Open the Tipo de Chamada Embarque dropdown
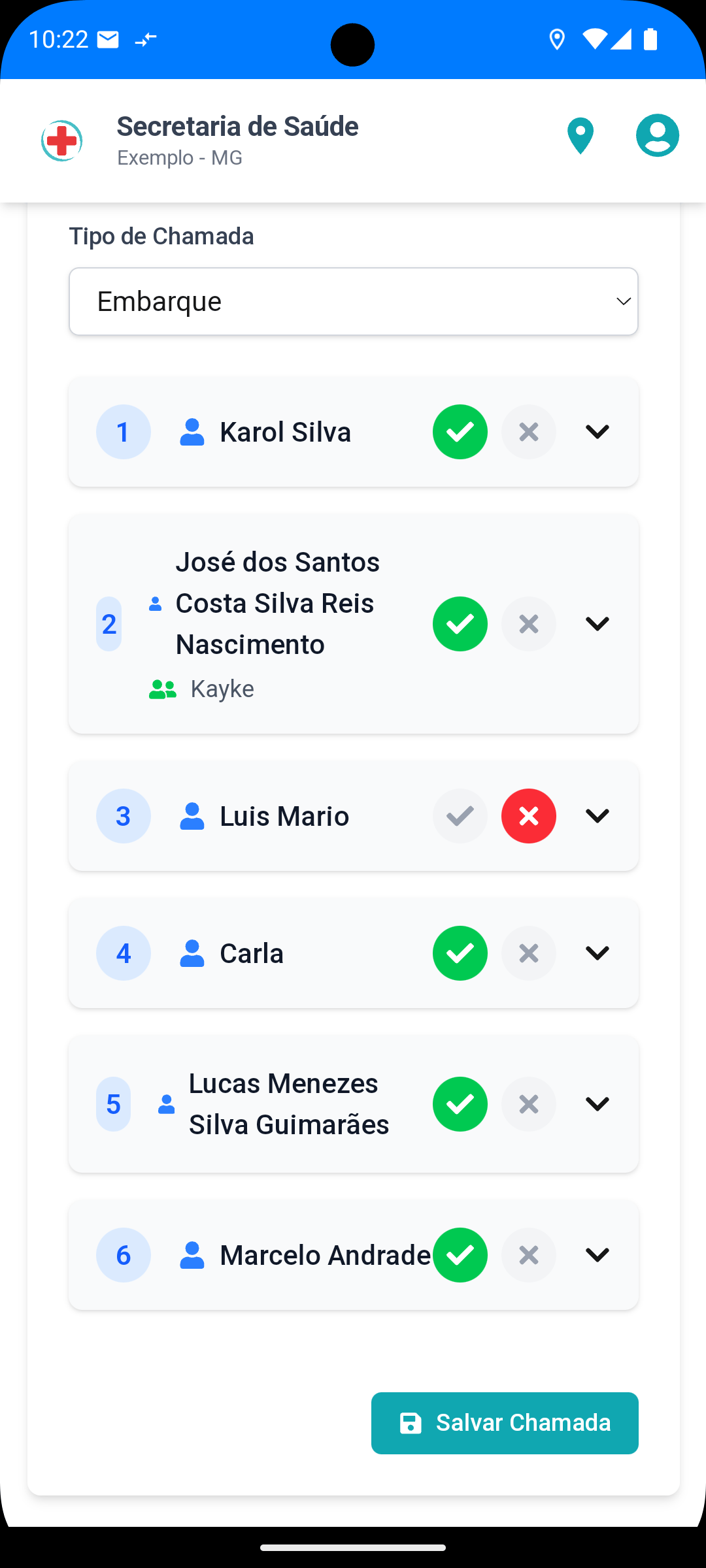Viewport: 706px width, 1568px height. (x=354, y=301)
